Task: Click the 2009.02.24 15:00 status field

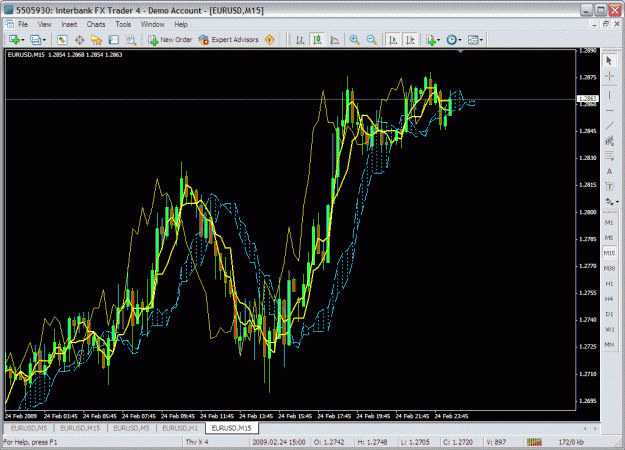Action: tap(279, 442)
